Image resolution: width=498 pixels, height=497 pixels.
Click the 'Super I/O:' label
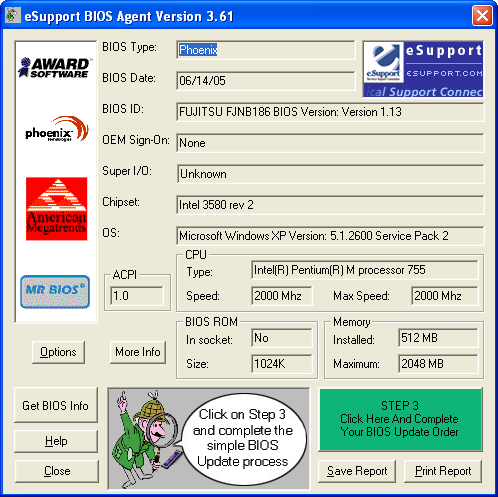pyautogui.click(x=127, y=171)
